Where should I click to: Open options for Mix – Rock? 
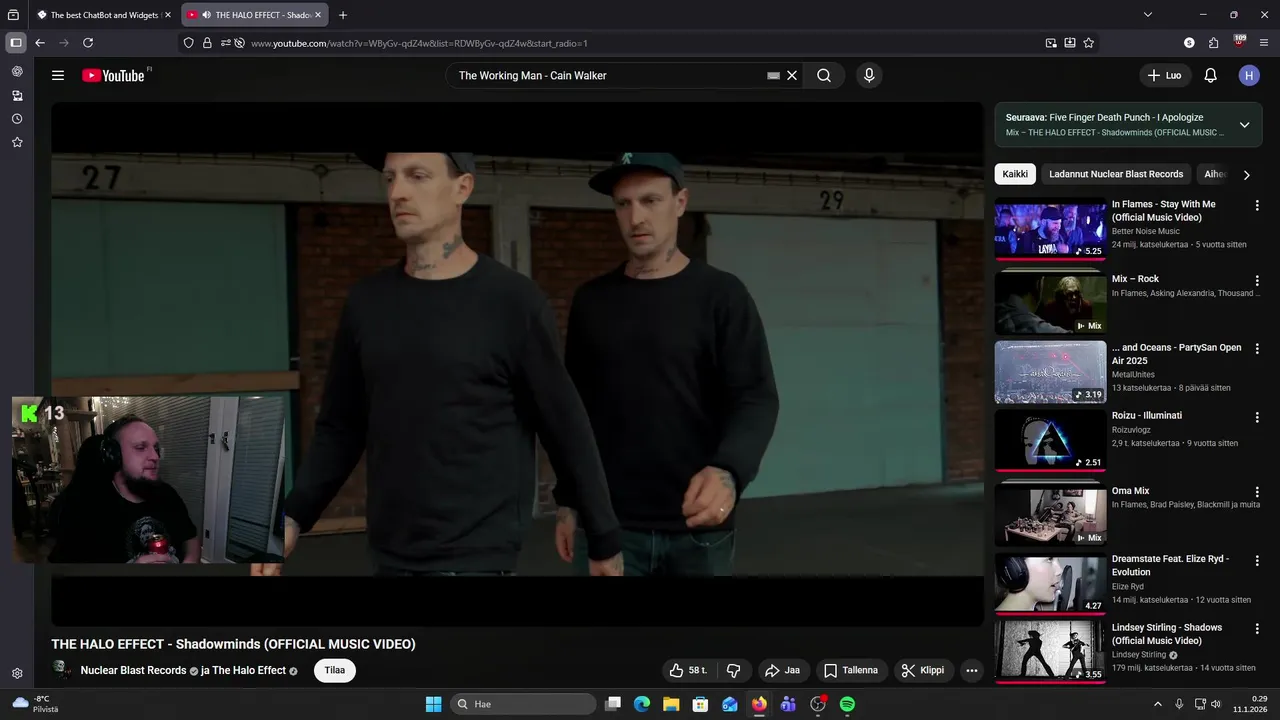coord(1257,280)
